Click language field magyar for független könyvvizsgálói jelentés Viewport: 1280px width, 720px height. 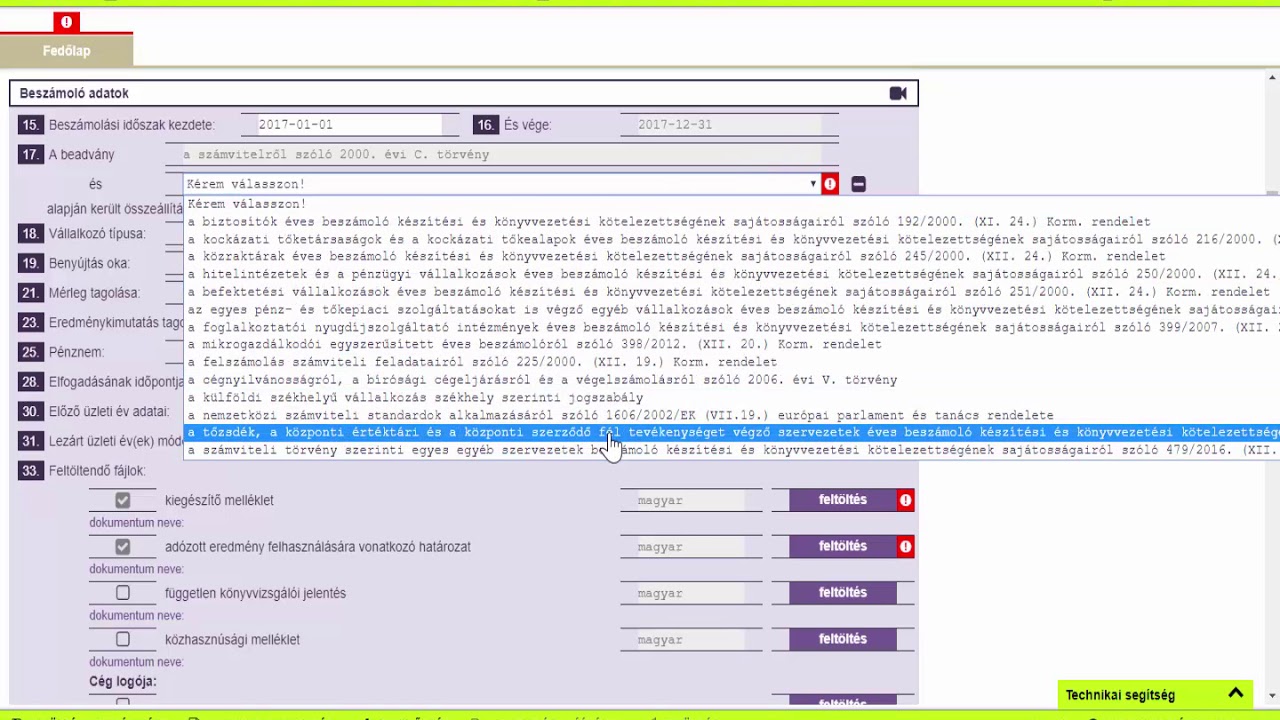pyautogui.click(x=690, y=594)
